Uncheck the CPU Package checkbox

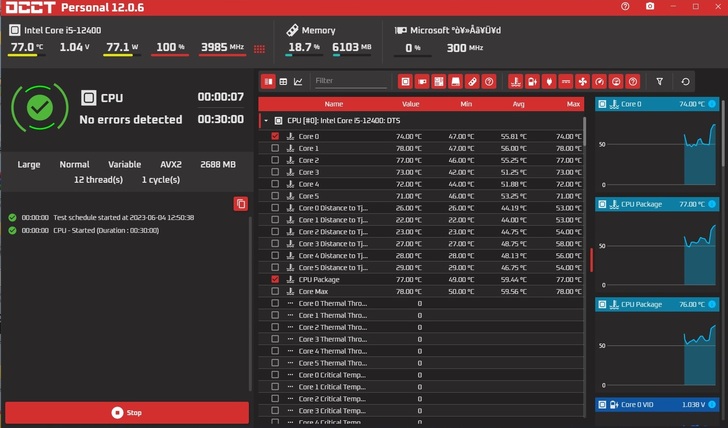pos(275,280)
